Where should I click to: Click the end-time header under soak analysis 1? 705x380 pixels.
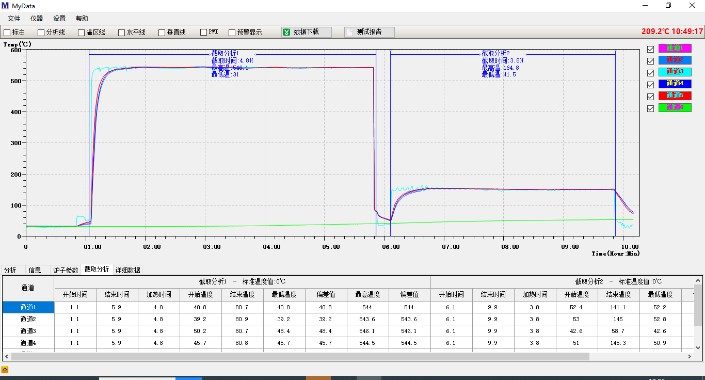[117, 295]
